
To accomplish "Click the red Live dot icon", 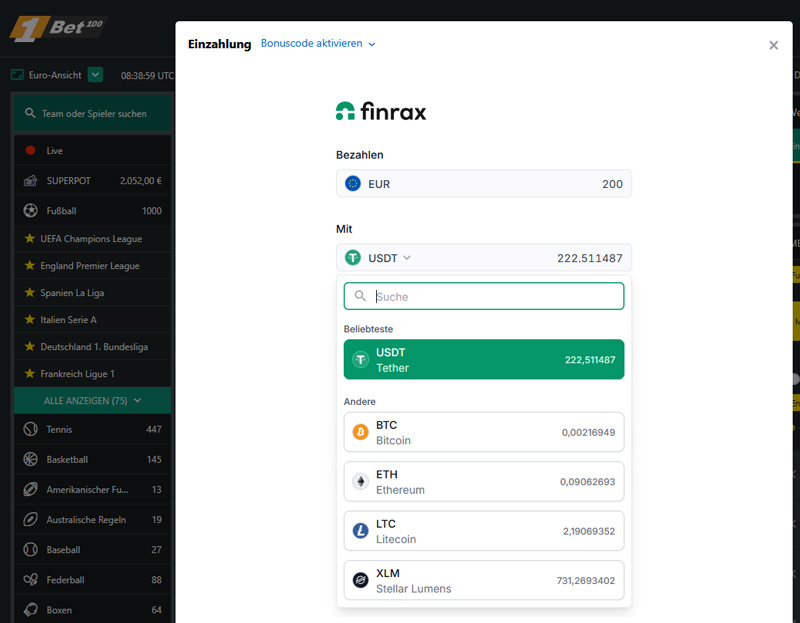I will click(x=31, y=151).
